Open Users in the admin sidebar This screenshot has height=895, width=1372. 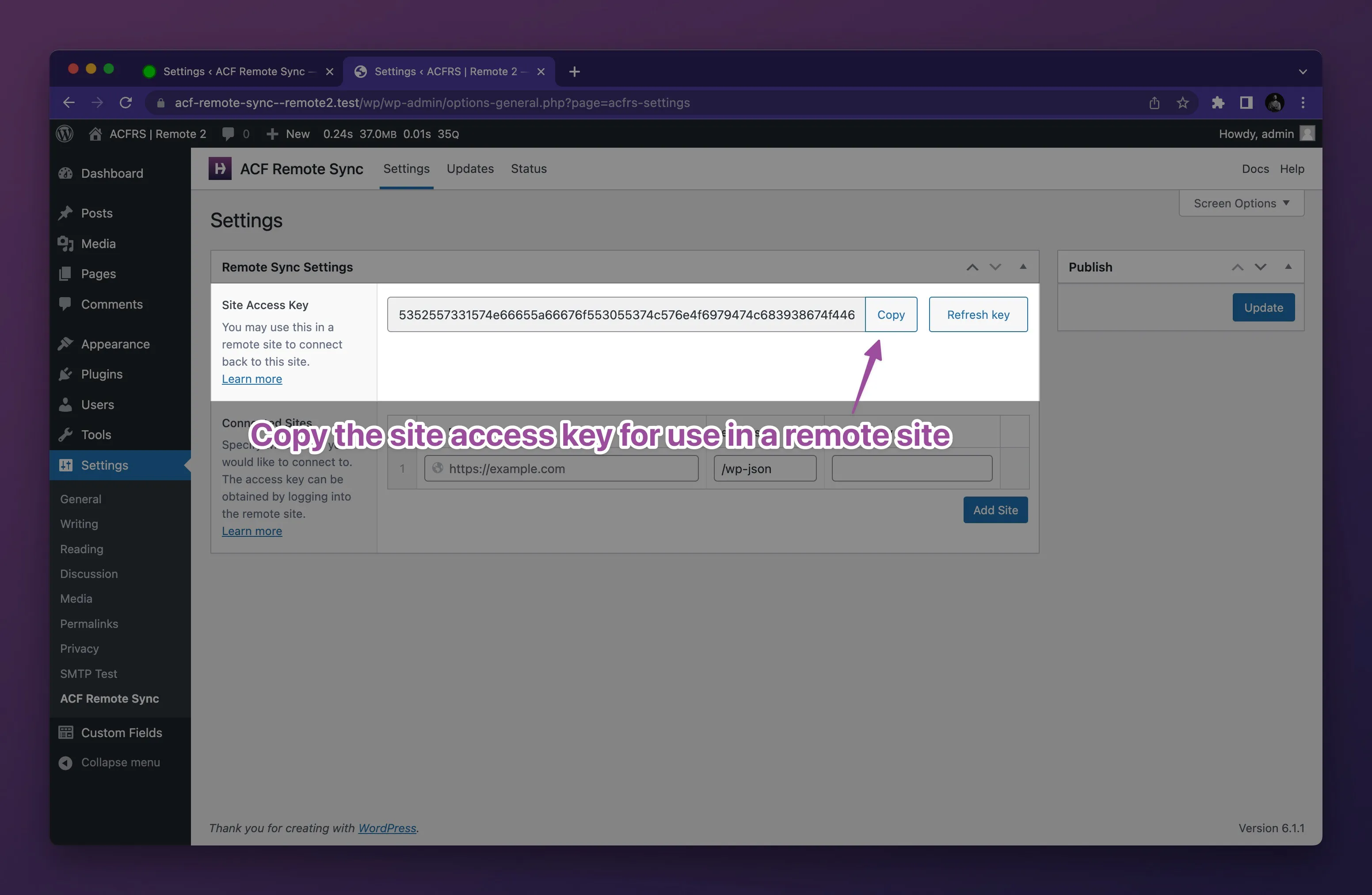[x=97, y=404]
